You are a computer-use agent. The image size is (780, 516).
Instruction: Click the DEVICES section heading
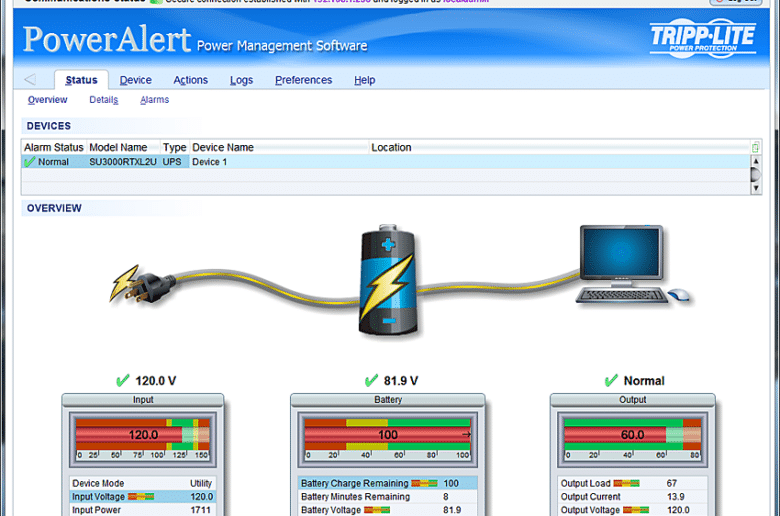coord(49,126)
